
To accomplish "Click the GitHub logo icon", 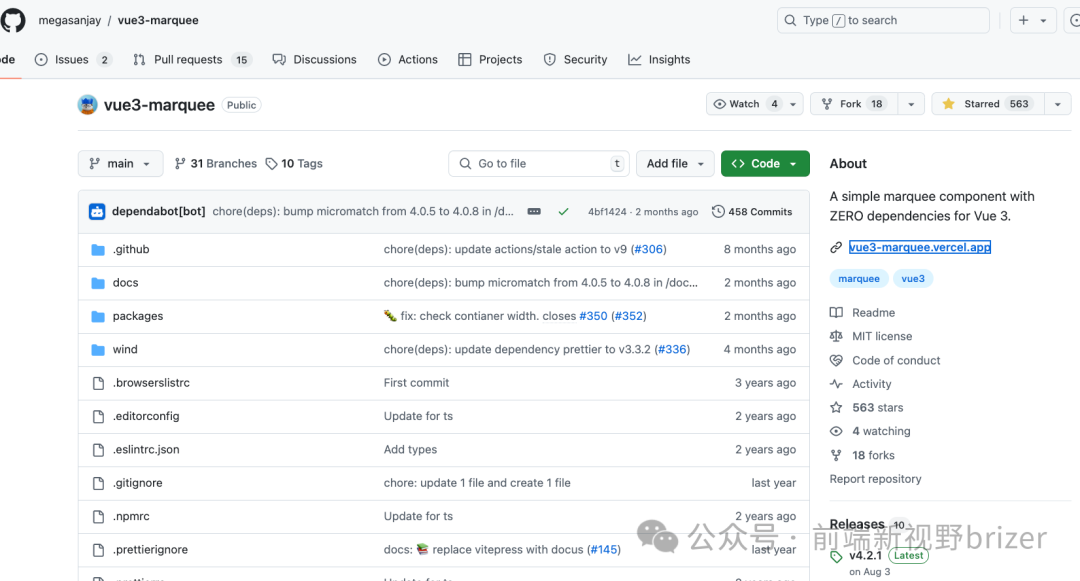I will 12,20.
